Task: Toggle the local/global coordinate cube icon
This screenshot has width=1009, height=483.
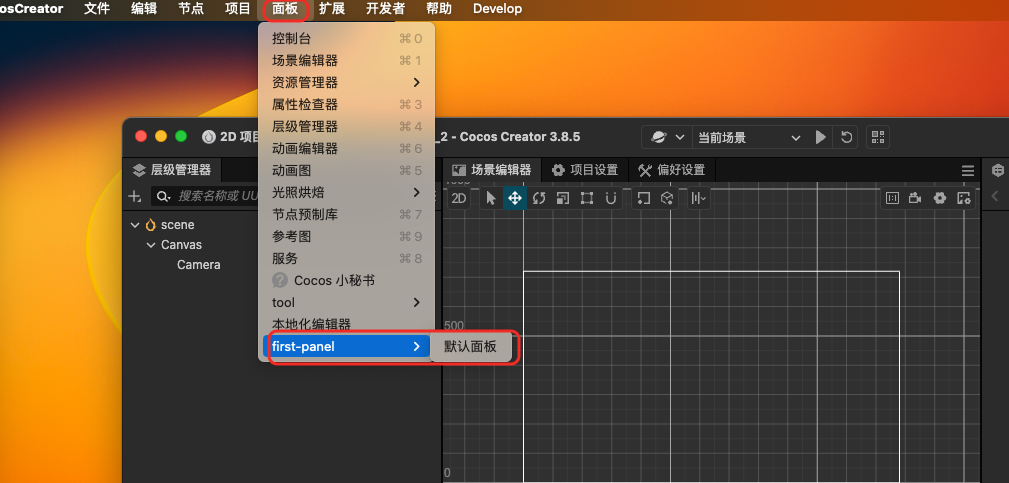Action: pos(667,198)
